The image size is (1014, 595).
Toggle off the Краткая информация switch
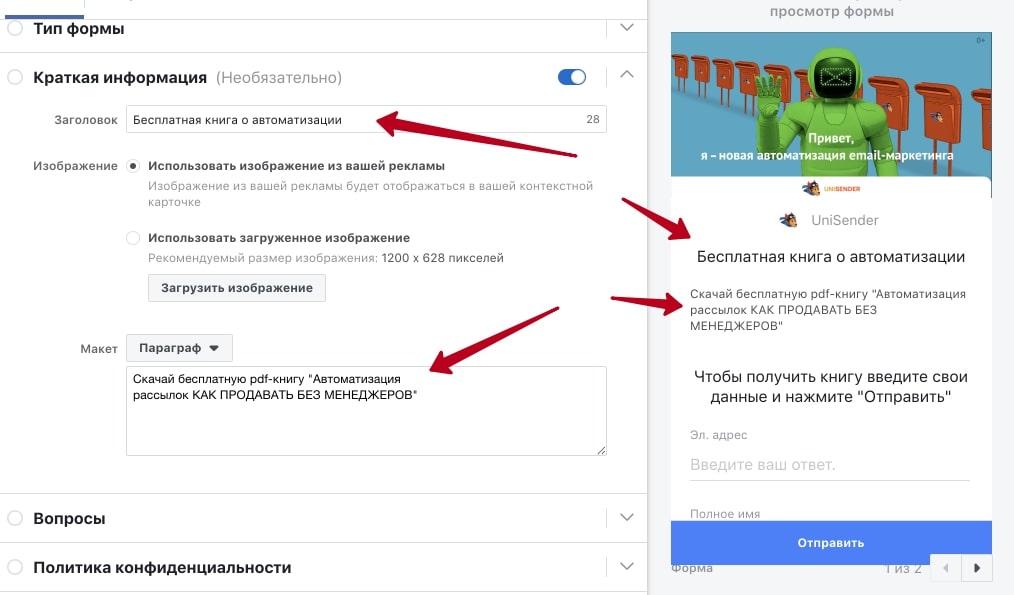click(572, 77)
